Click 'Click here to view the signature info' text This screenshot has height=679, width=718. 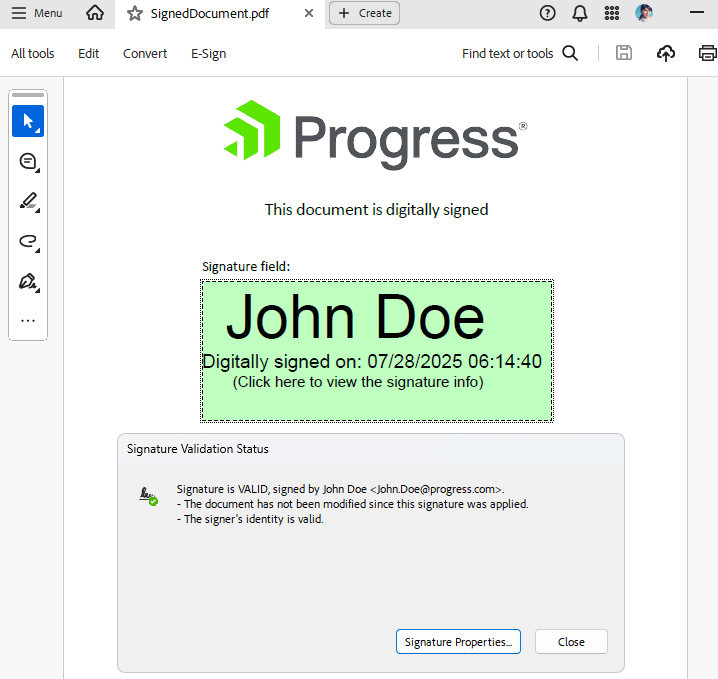point(358,382)
